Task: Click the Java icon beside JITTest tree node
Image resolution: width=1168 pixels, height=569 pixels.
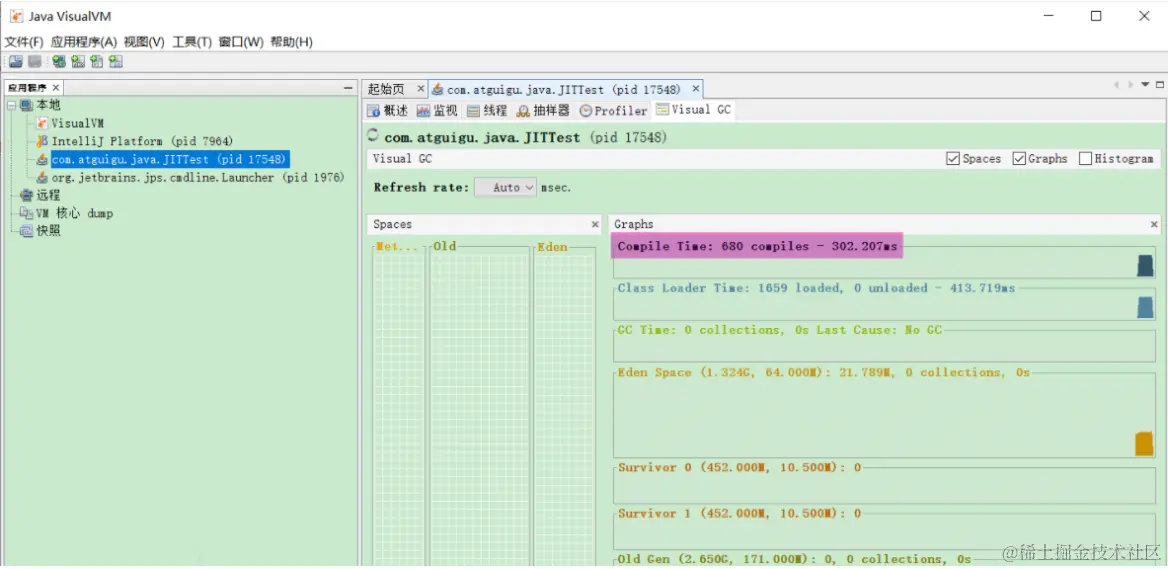Action: point(42,159)
